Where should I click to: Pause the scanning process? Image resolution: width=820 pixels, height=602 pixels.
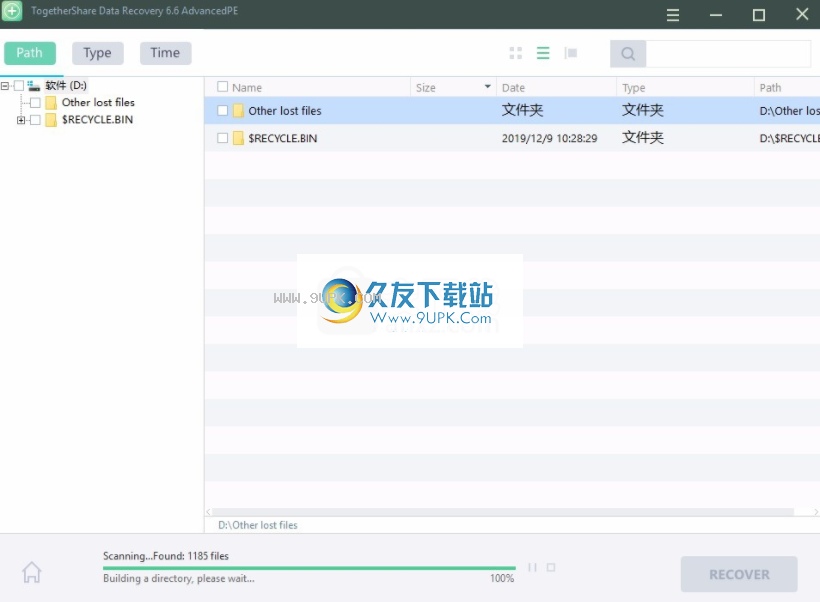532,567
